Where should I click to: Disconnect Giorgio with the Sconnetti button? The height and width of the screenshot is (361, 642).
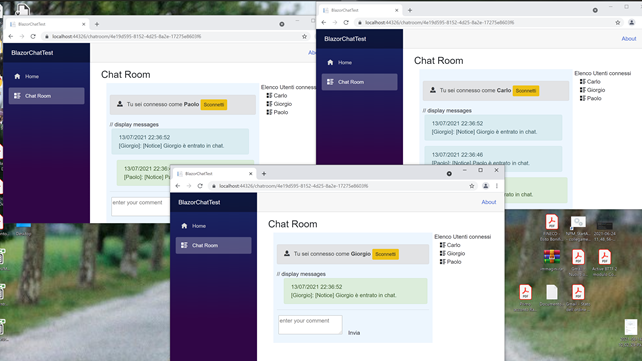(x=385, y=254)
